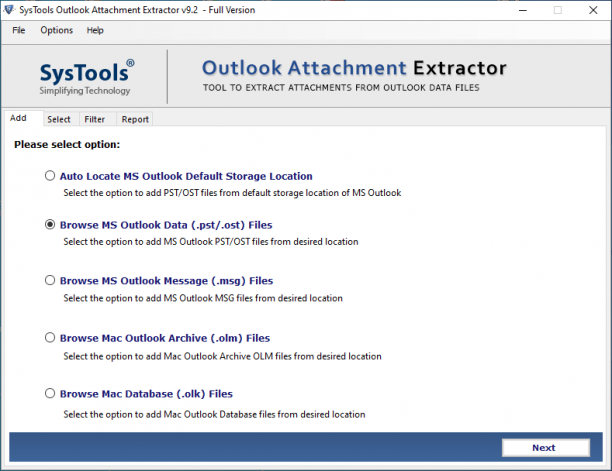Image resolution: width=612 pixels, height=471 pixels.
Task: Click 'TOOL TO EXTRACT ATTACHMENTS FROM OUTLOOK DATA FILES' tagline
Action: (341, 87)
